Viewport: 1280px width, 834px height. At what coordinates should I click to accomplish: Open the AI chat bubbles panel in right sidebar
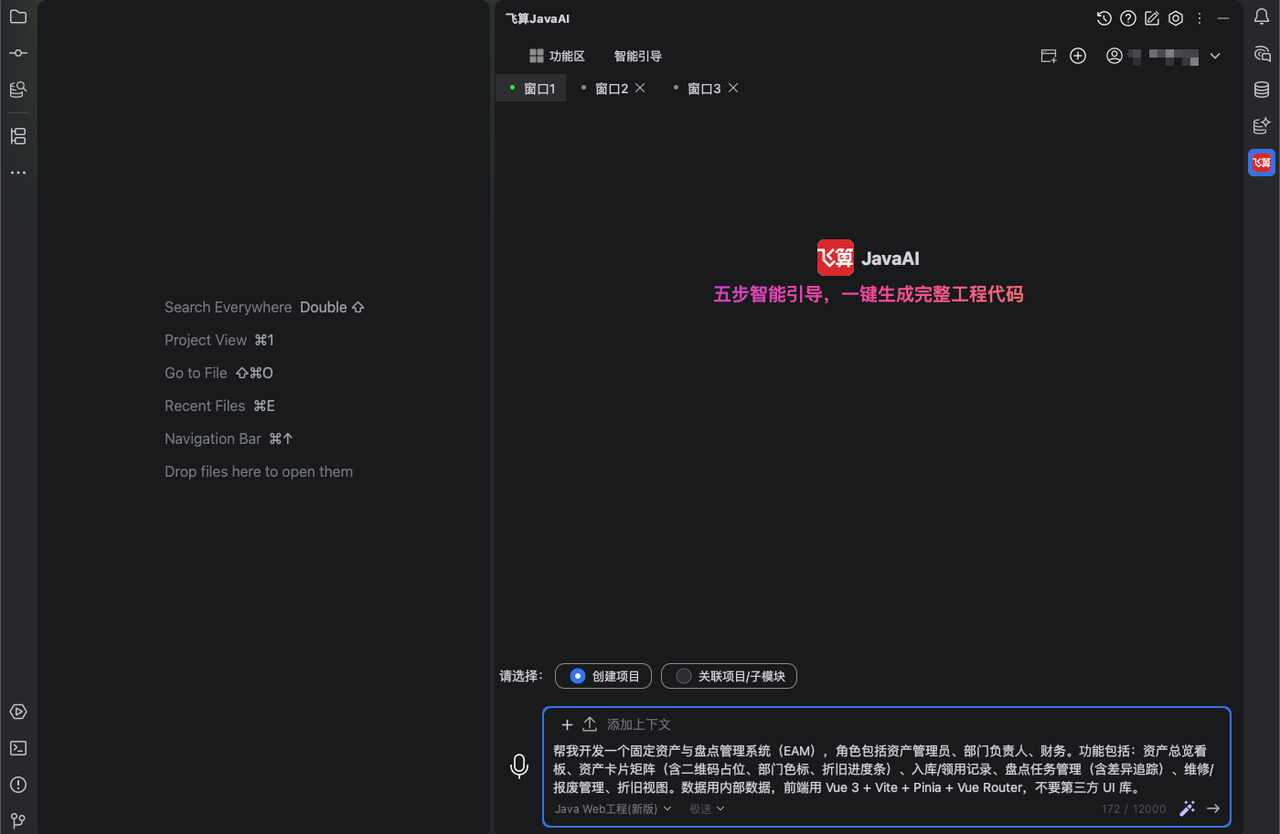click(1262, 54)
